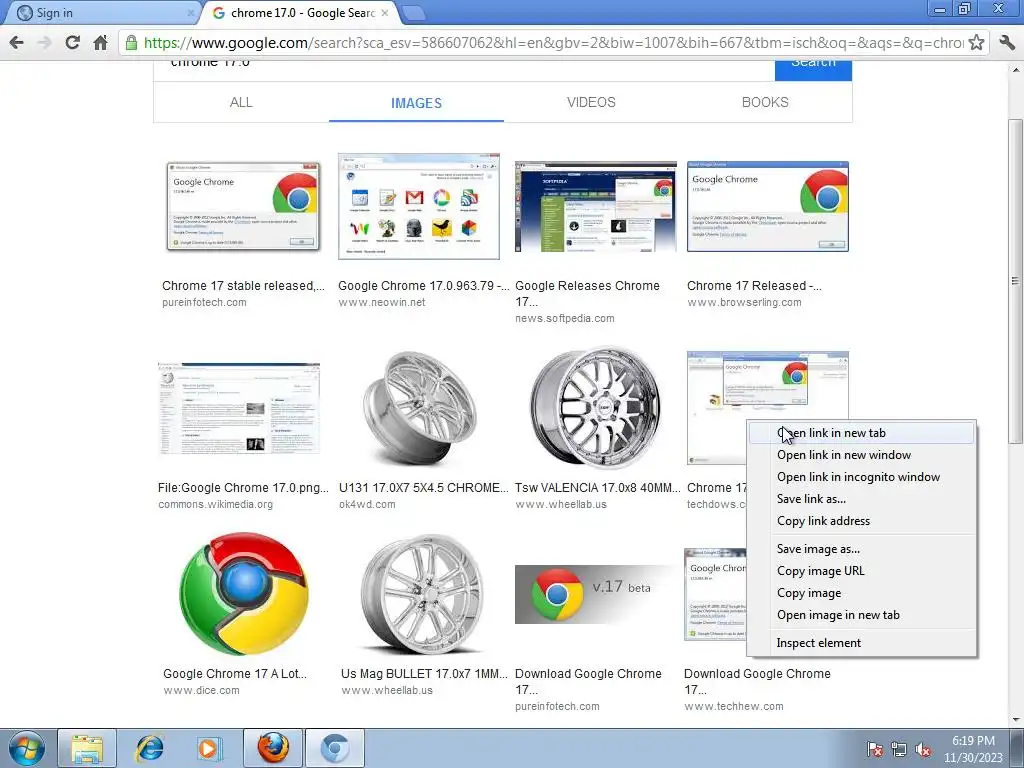Open Google Chrome 17.0.963.79 thumbnail
Viewport: 1024px width, 768px height.
(419, 206)
